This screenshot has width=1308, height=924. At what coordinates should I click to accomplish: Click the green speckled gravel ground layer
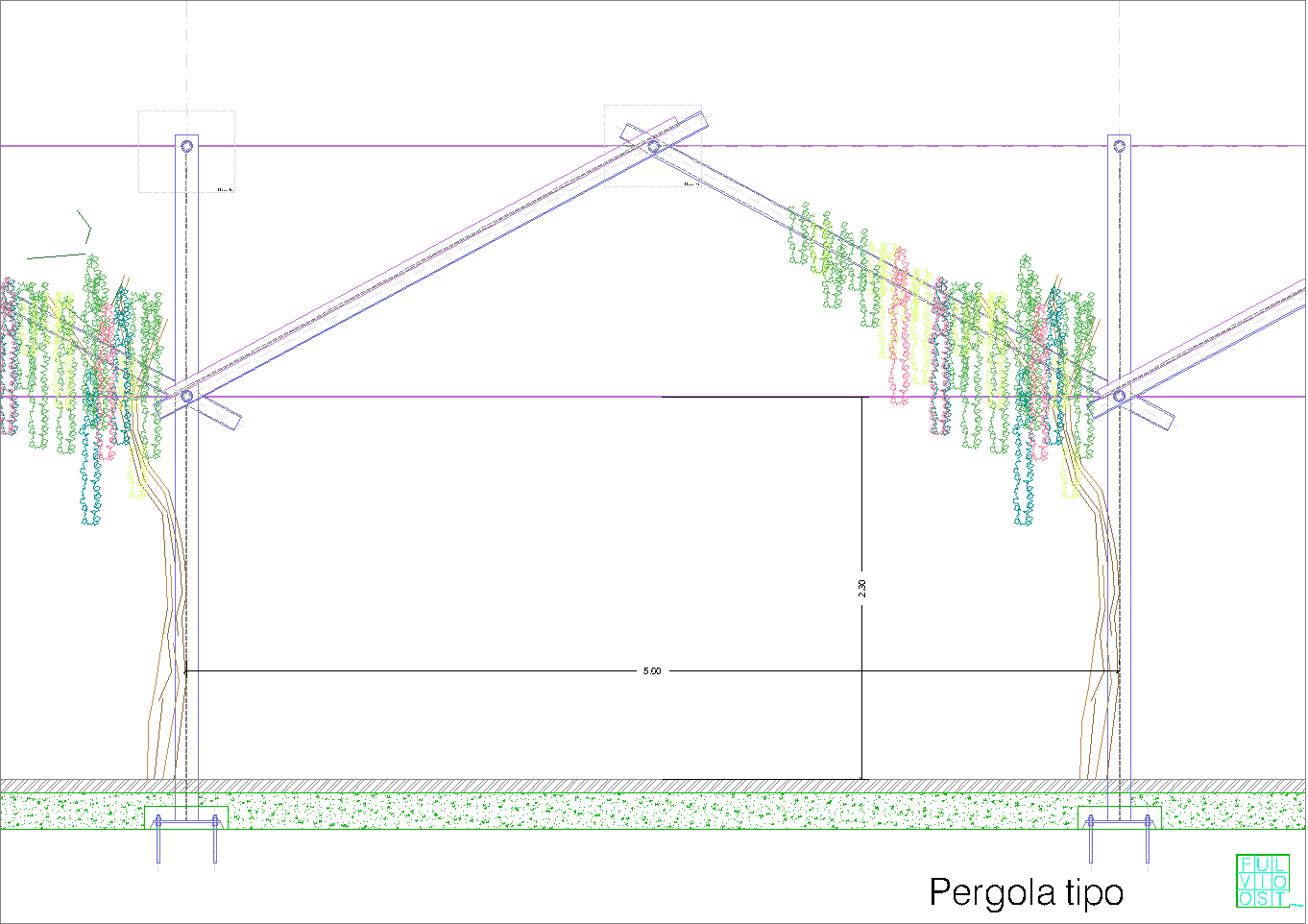point(653,811)
